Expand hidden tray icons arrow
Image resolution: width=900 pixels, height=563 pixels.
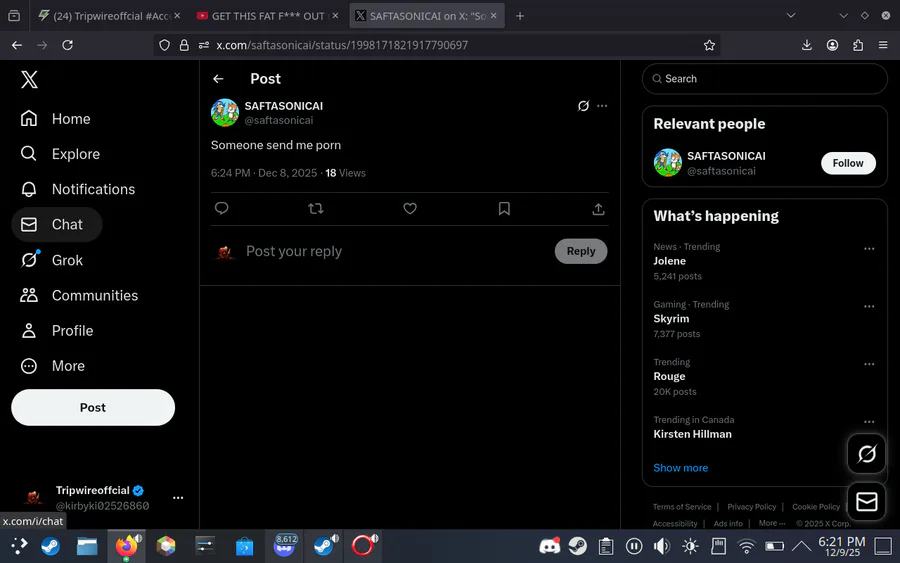coord(801,546)
